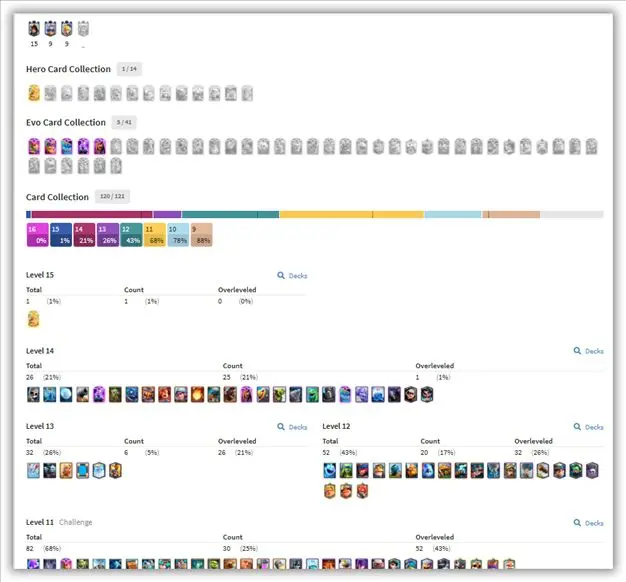The height and width of the screenshot is (582, 626).
Task: Open Decks link for Level 15
Action: point(292,275)
